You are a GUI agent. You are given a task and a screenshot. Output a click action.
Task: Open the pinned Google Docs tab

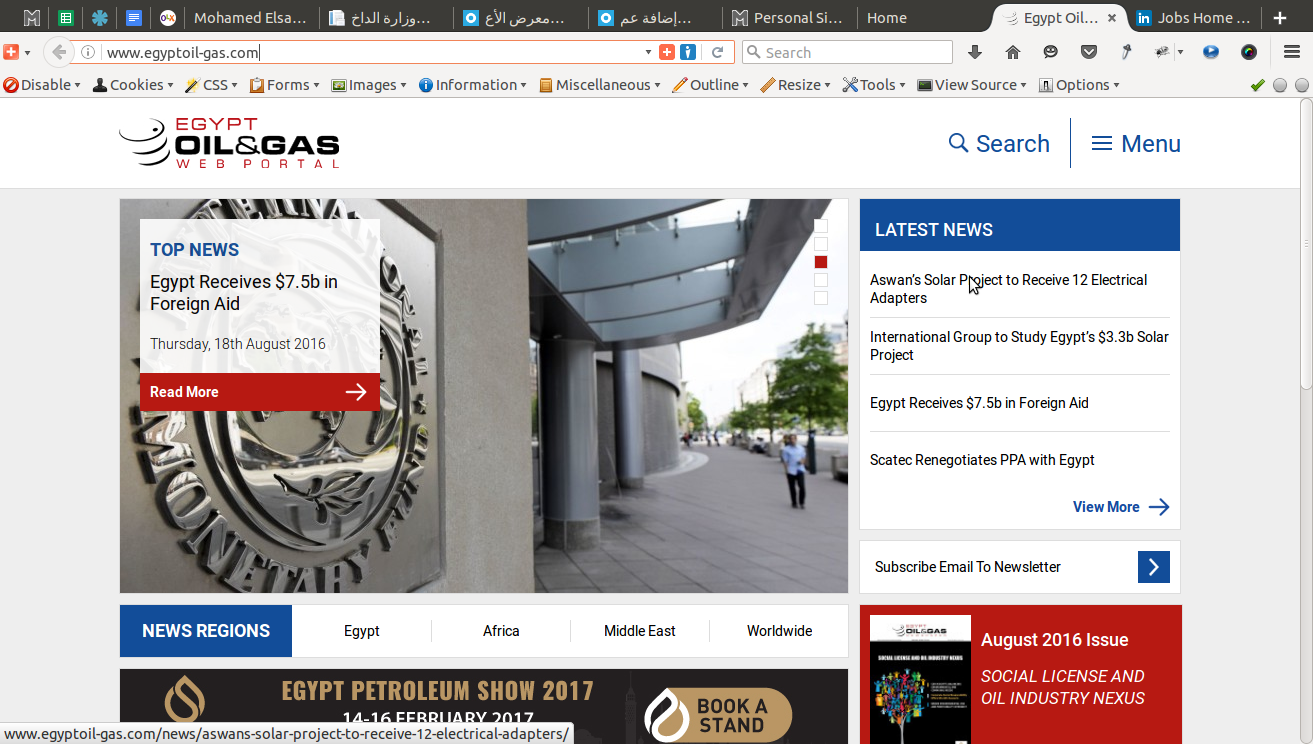[x=134, y=18]
